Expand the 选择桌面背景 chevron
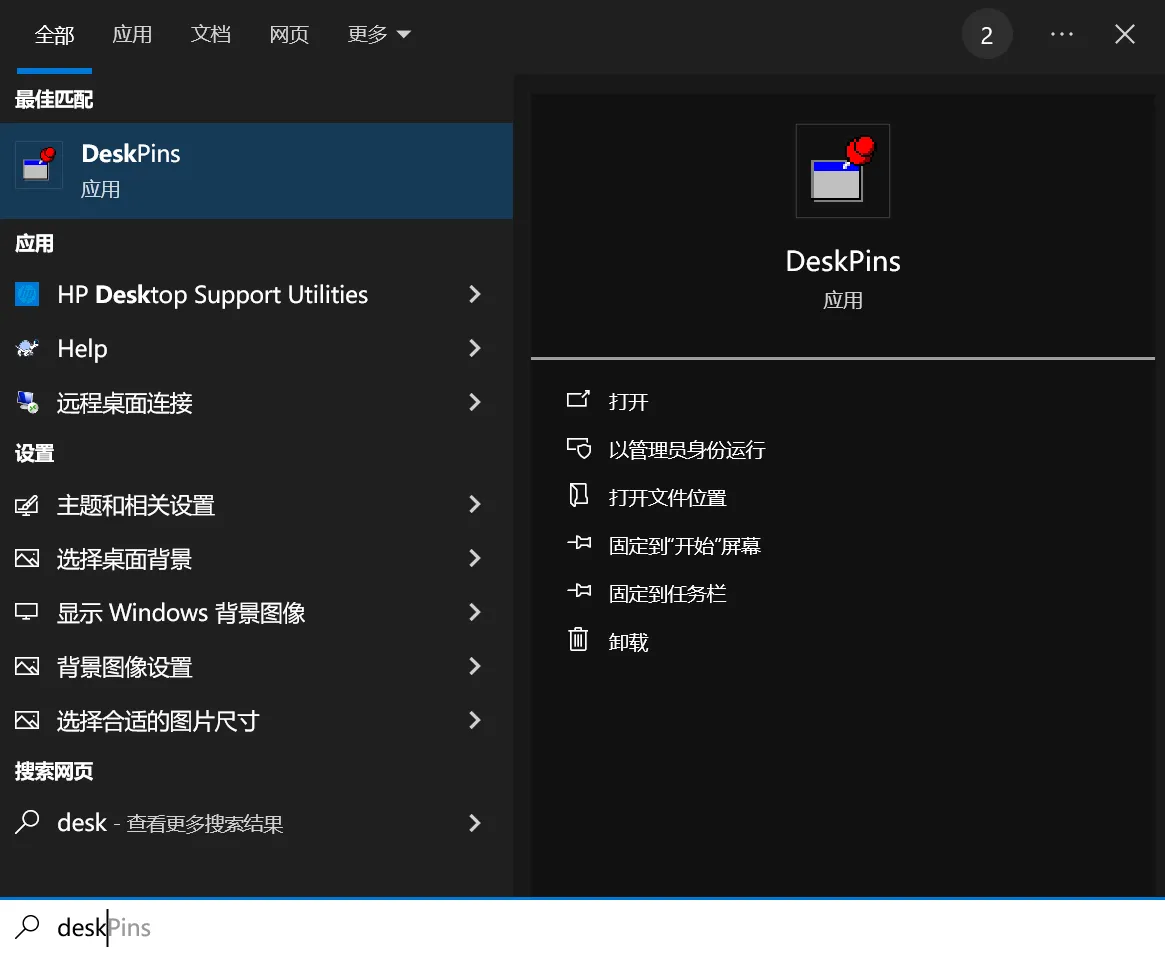The width and height of the screenshot is (1165, 954). (x=475, y=558)
